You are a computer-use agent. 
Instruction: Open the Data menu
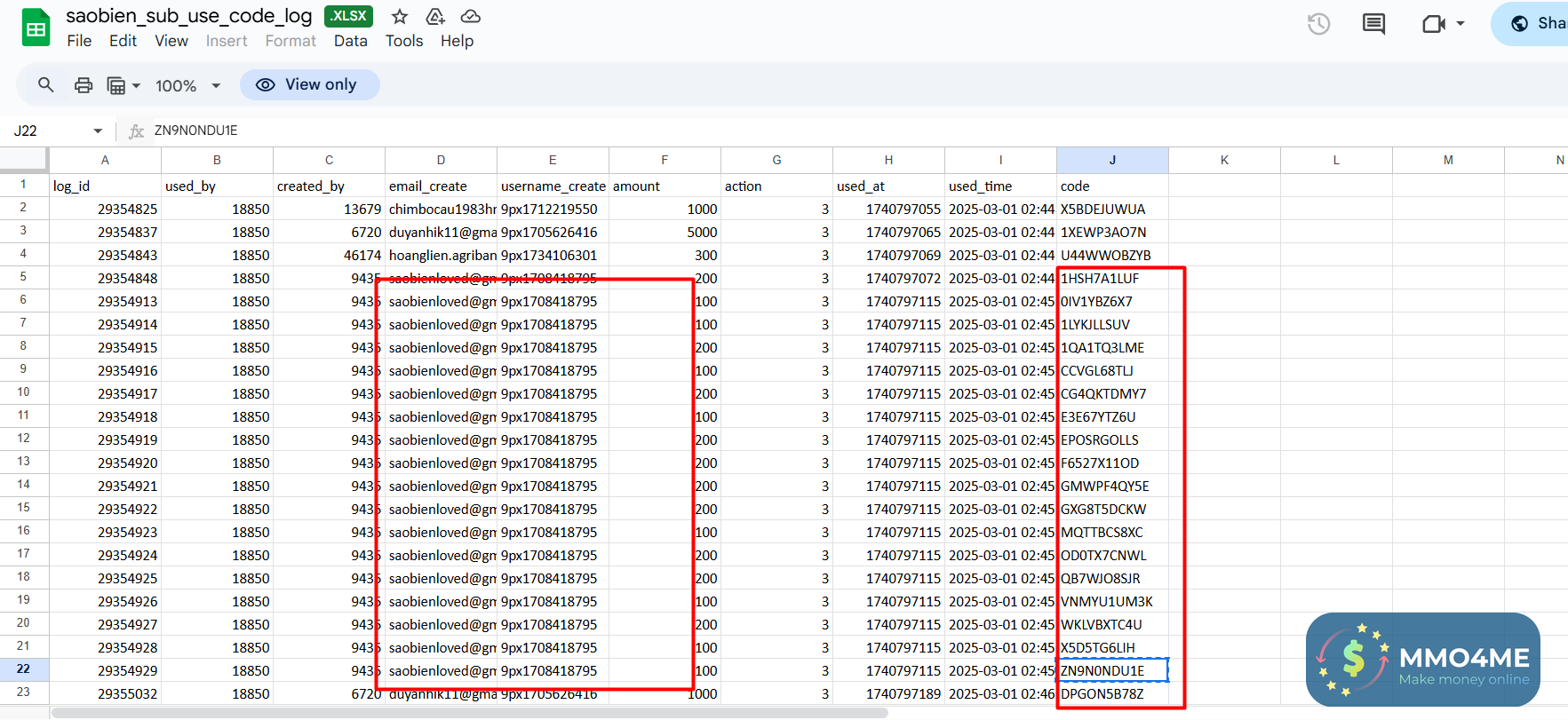350,41
